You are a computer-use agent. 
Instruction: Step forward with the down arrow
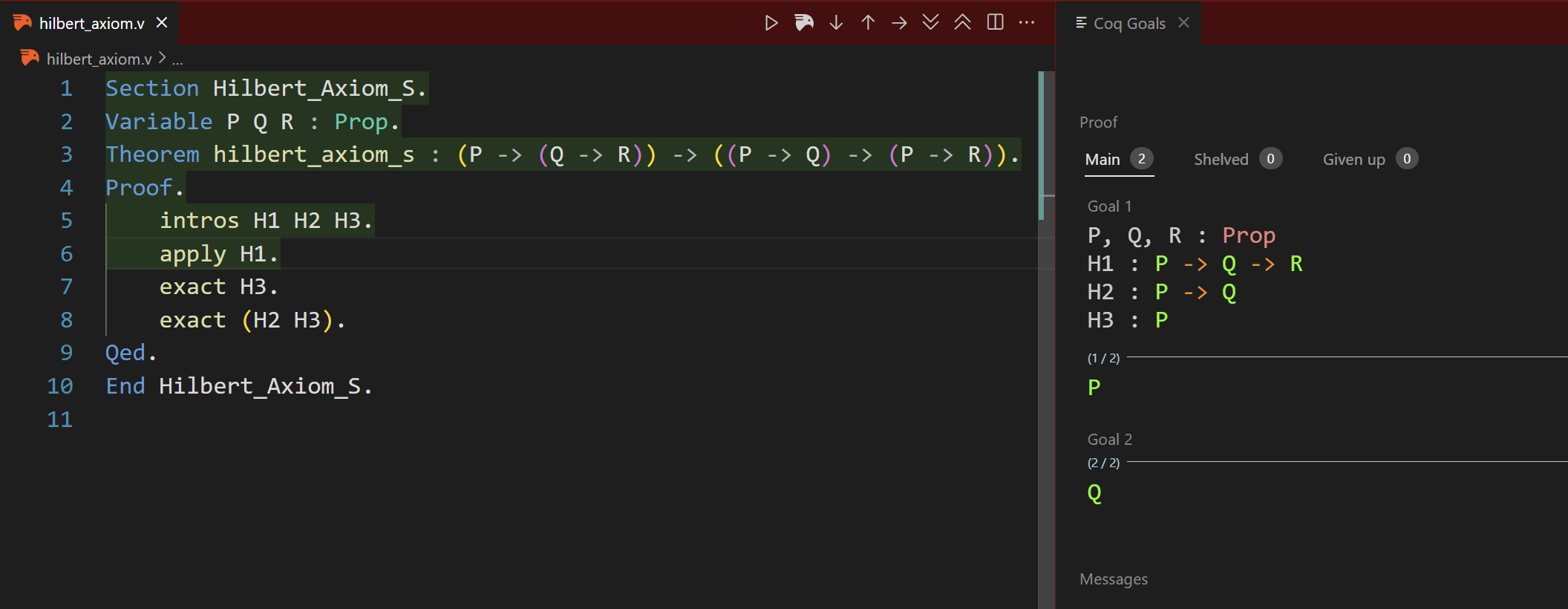(836, 23)
